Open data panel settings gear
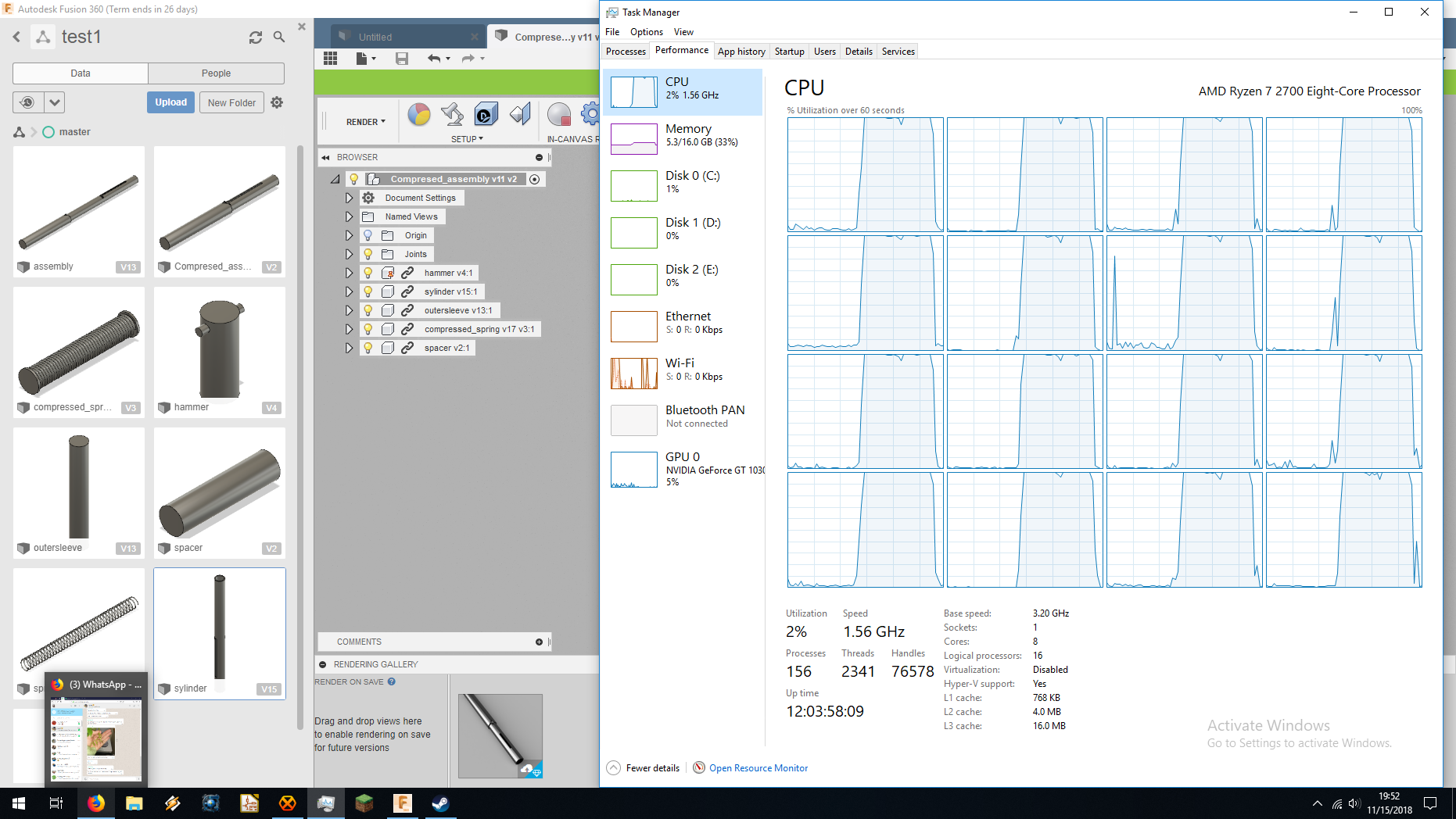The image size is (1456, 819). click(277, 102)
